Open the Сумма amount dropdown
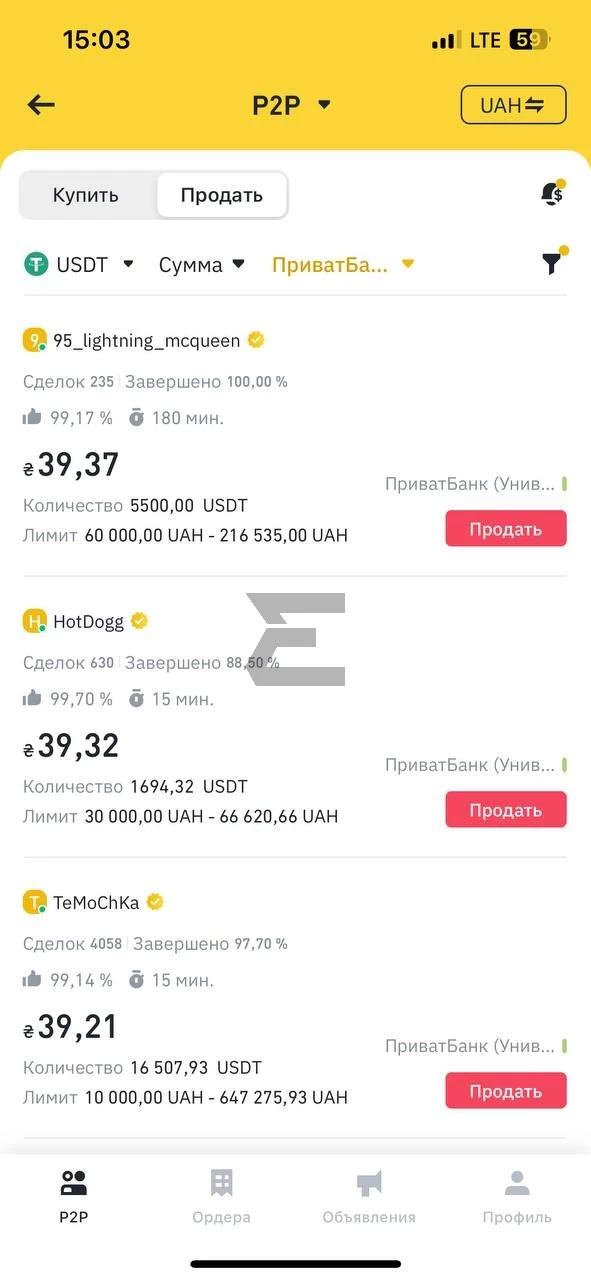591x1280 pixels. (202, 265)
